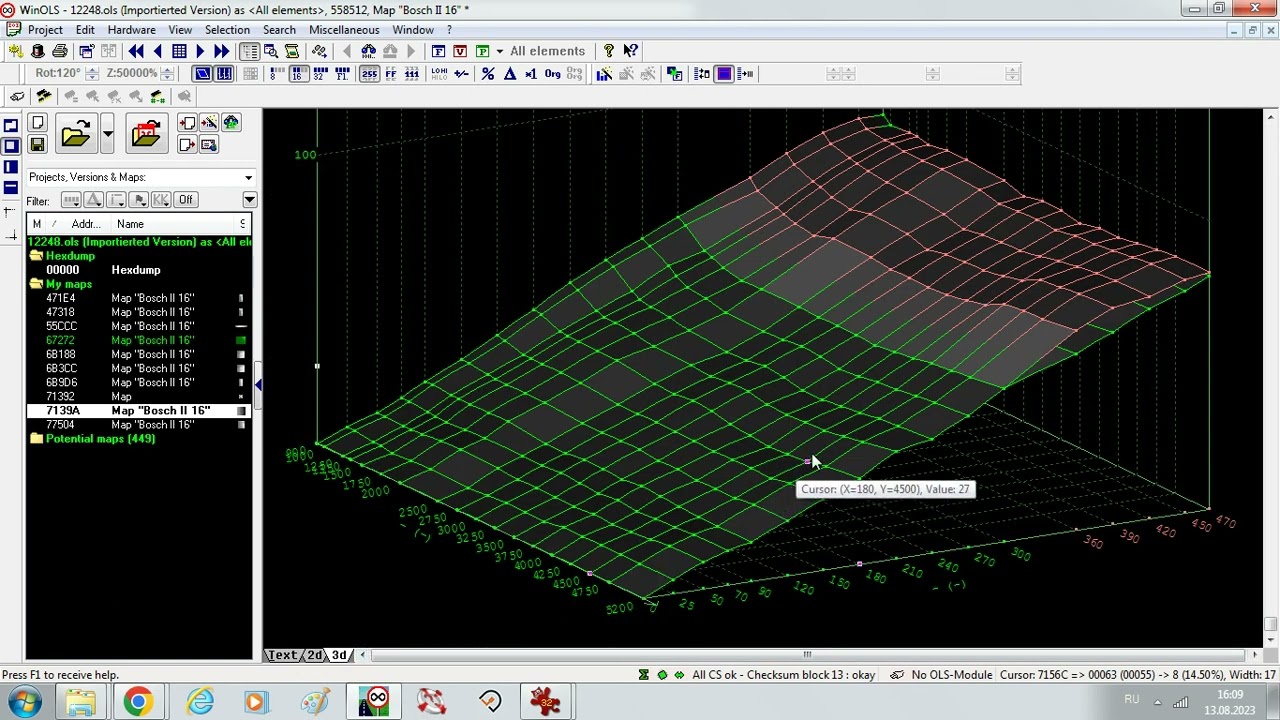
Task: Click the percent display icon
Action: [x=488, y=74]
